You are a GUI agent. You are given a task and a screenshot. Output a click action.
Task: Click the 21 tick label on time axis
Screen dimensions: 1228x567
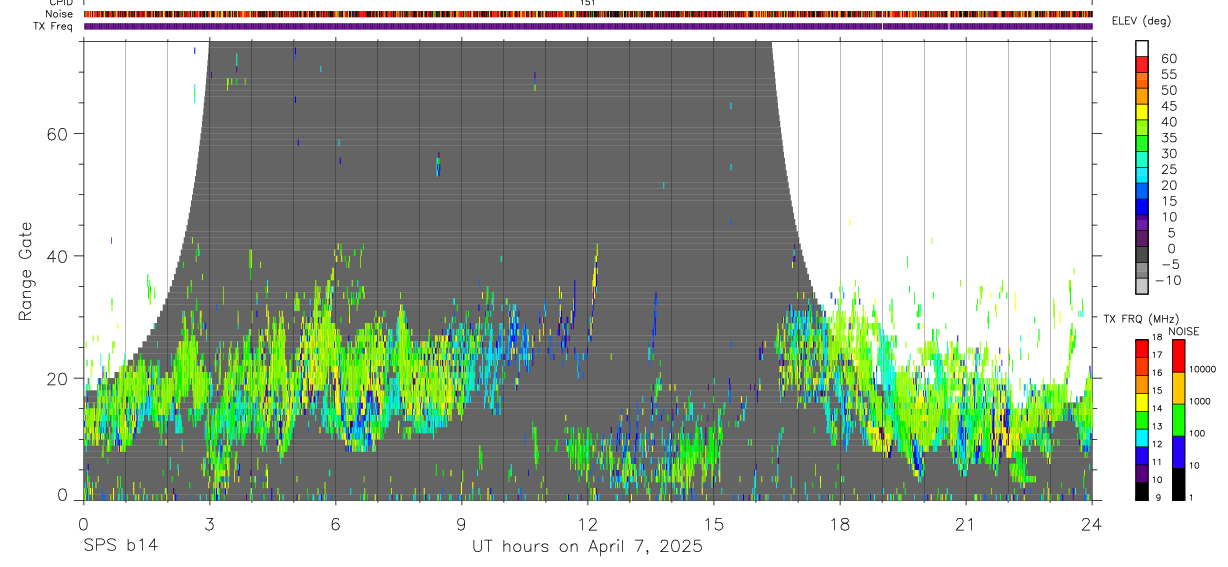point(966,524)
